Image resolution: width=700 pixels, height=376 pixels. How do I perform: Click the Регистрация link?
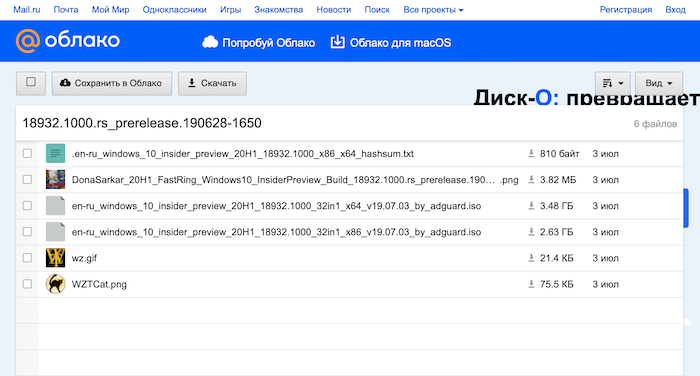tap(625, 9)
